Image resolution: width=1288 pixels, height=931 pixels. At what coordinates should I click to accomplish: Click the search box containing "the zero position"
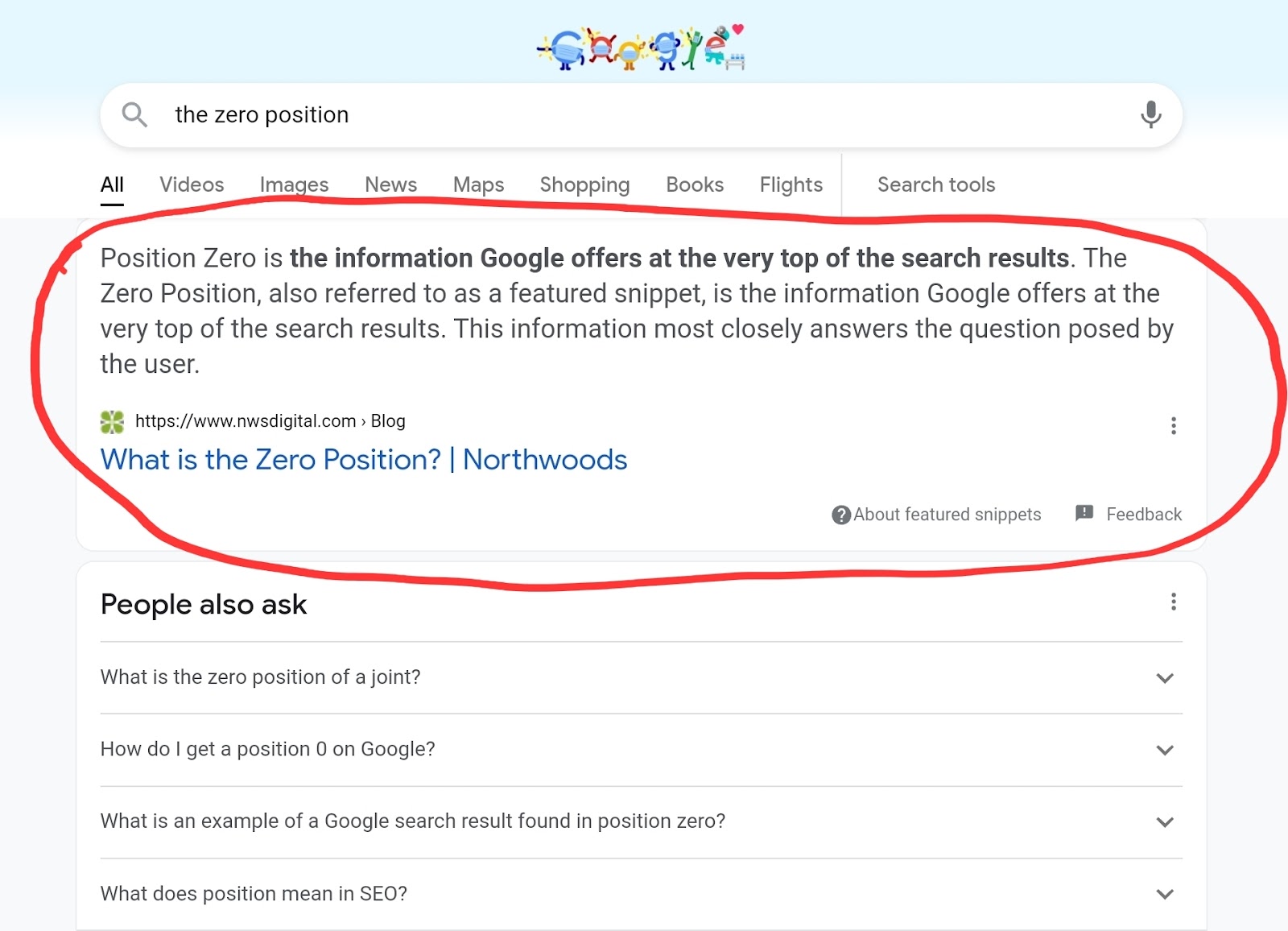coord(642,115)
